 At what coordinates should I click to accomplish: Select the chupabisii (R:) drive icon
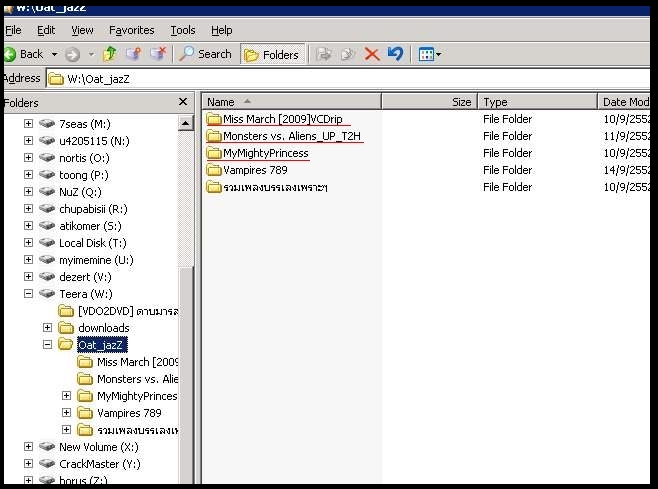(x=47, y=209)
